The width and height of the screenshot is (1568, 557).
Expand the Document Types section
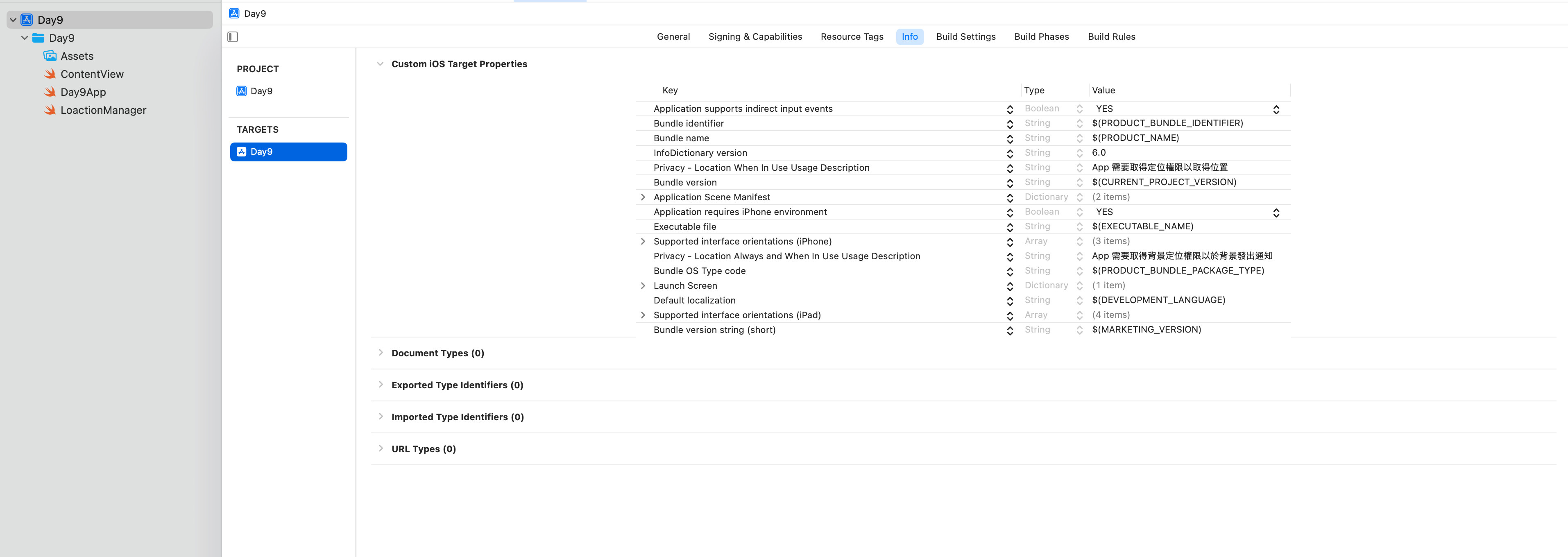pos(381,353)
